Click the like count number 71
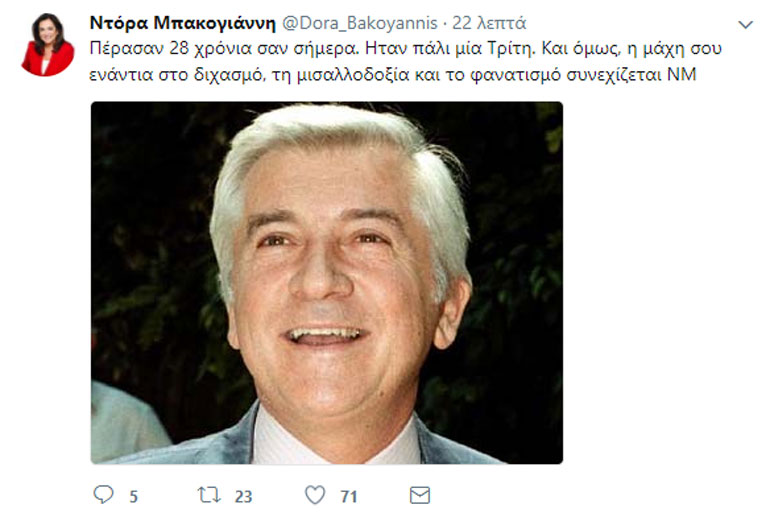This screenshot has height=513, width=770. [349, 497]
